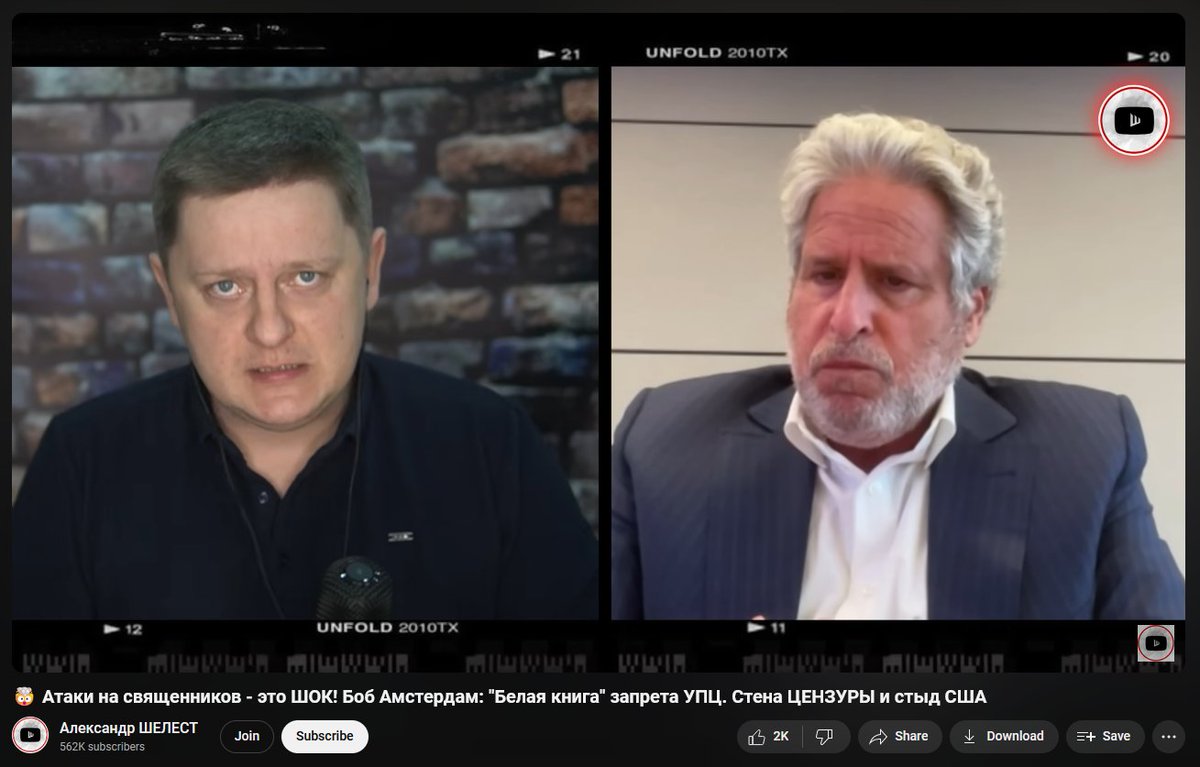
Task: Save the video to a playlist
Action: 1105,736
